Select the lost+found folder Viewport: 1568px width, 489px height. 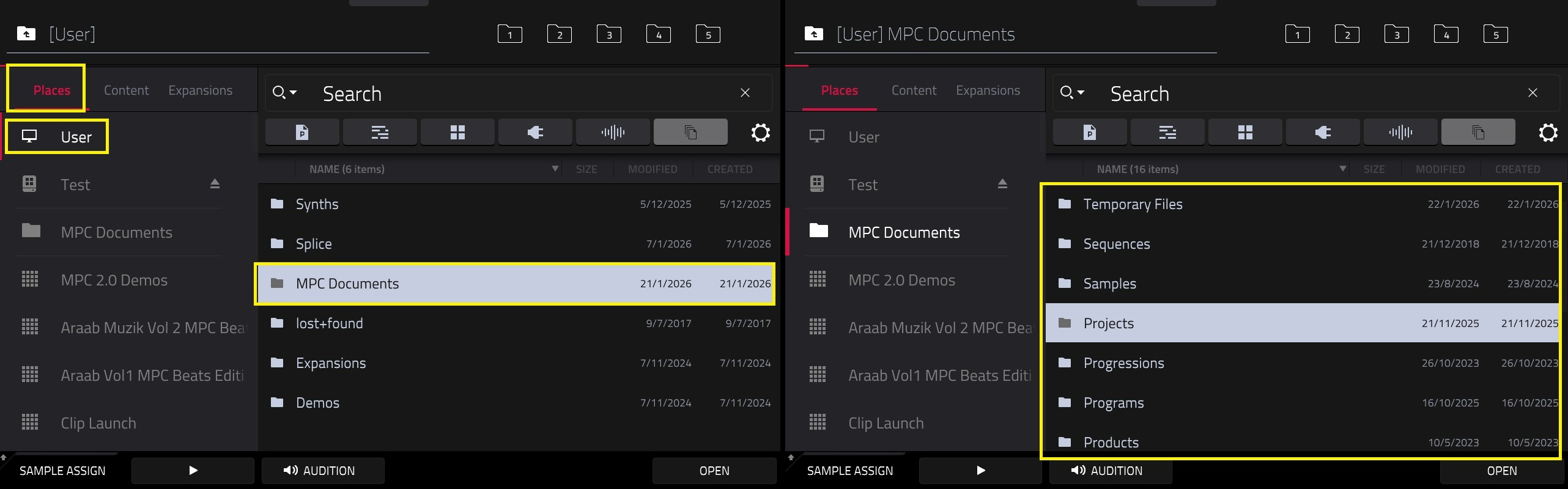519,323
